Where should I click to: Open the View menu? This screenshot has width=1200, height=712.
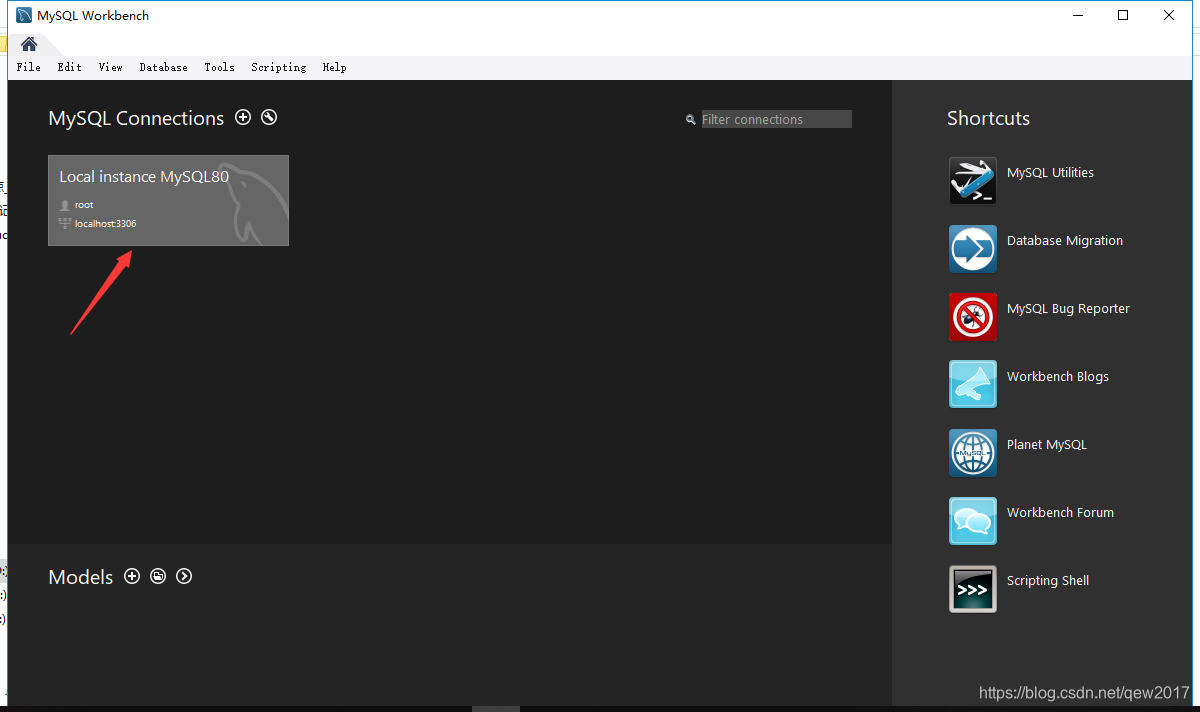[110, 67]
